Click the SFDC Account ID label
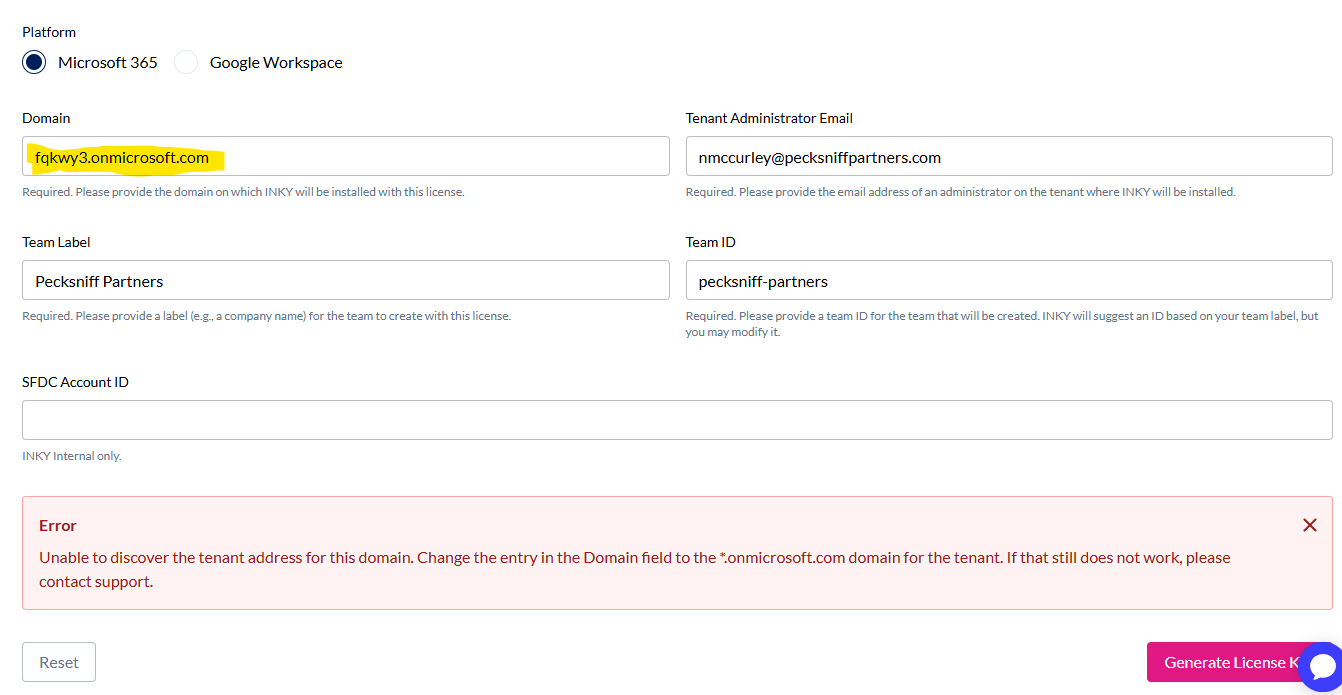The image size is (1342, 695). click(x=75, y=382)
